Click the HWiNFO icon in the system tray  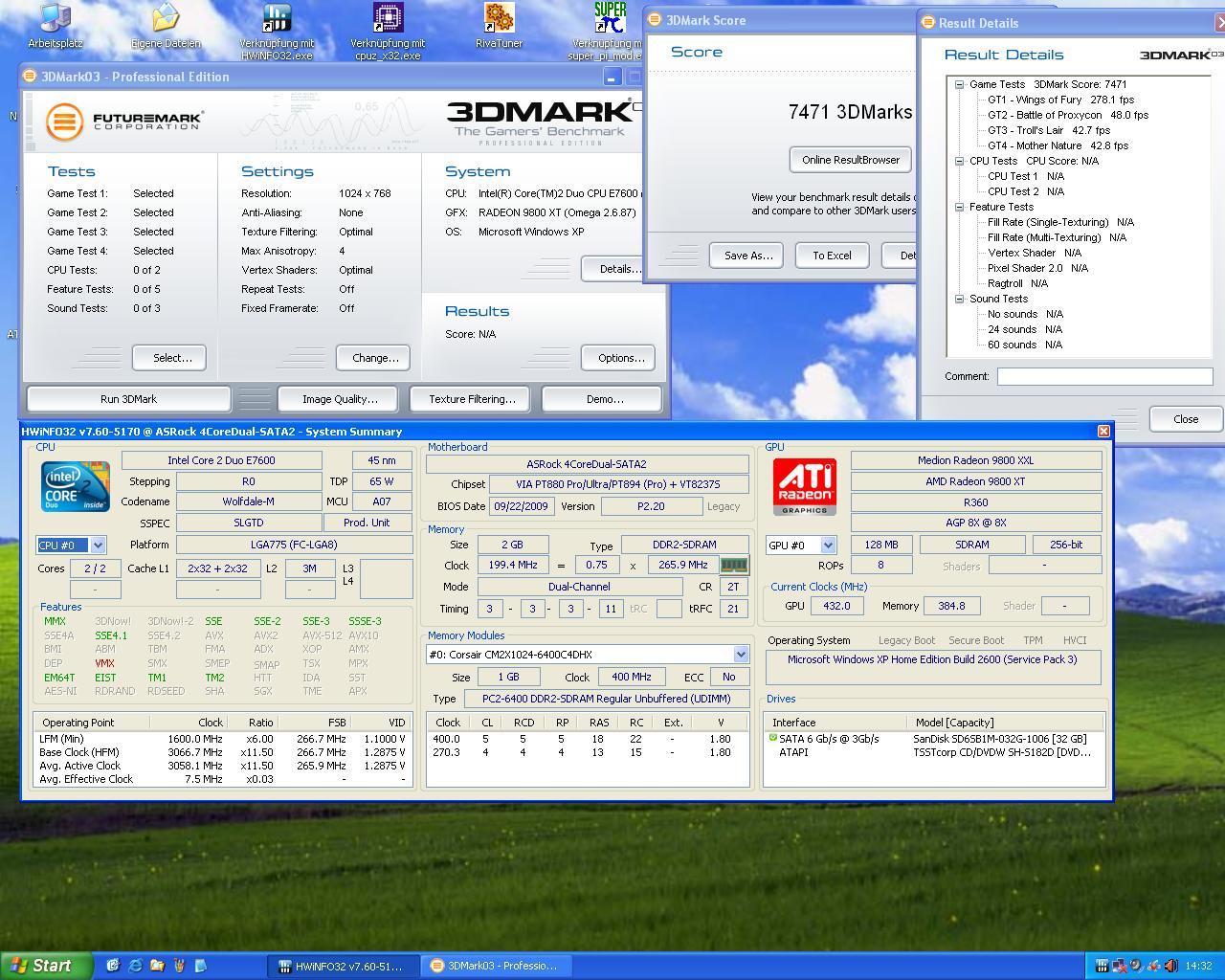click(1102, 966)
